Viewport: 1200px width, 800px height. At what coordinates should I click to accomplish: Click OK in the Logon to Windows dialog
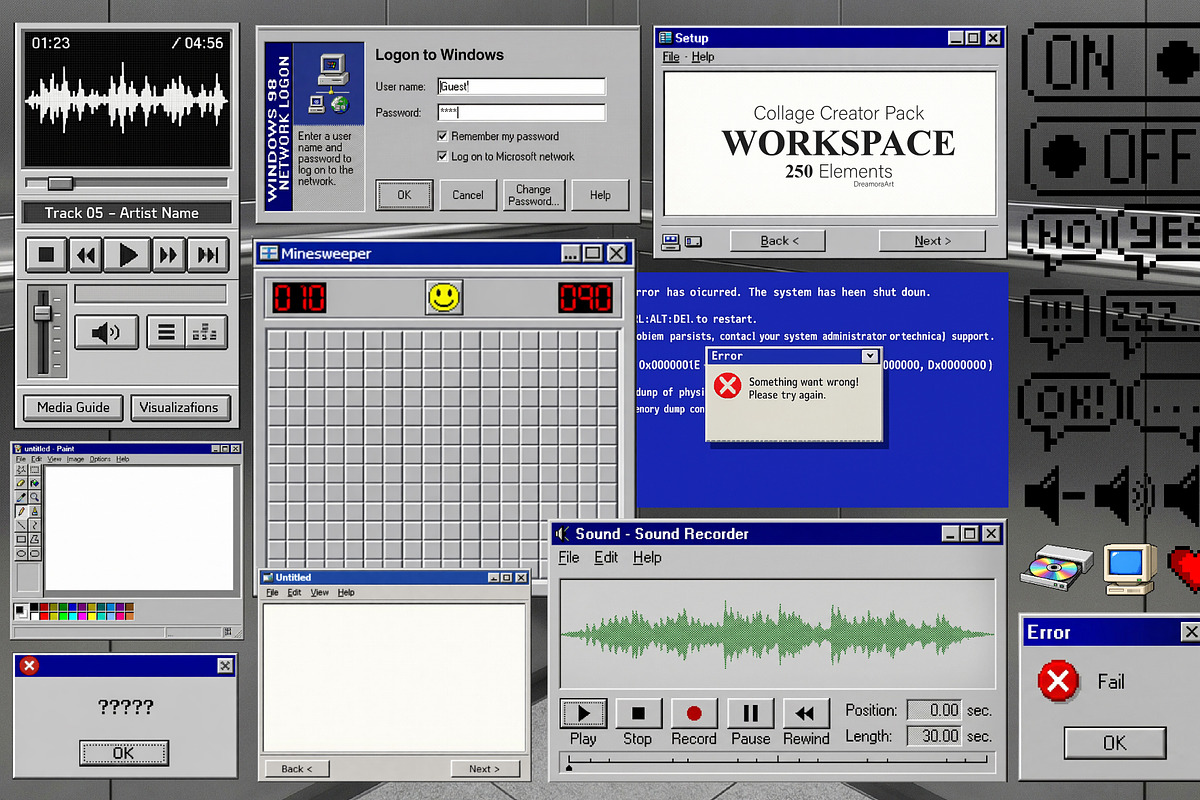(x=404, y=195)
